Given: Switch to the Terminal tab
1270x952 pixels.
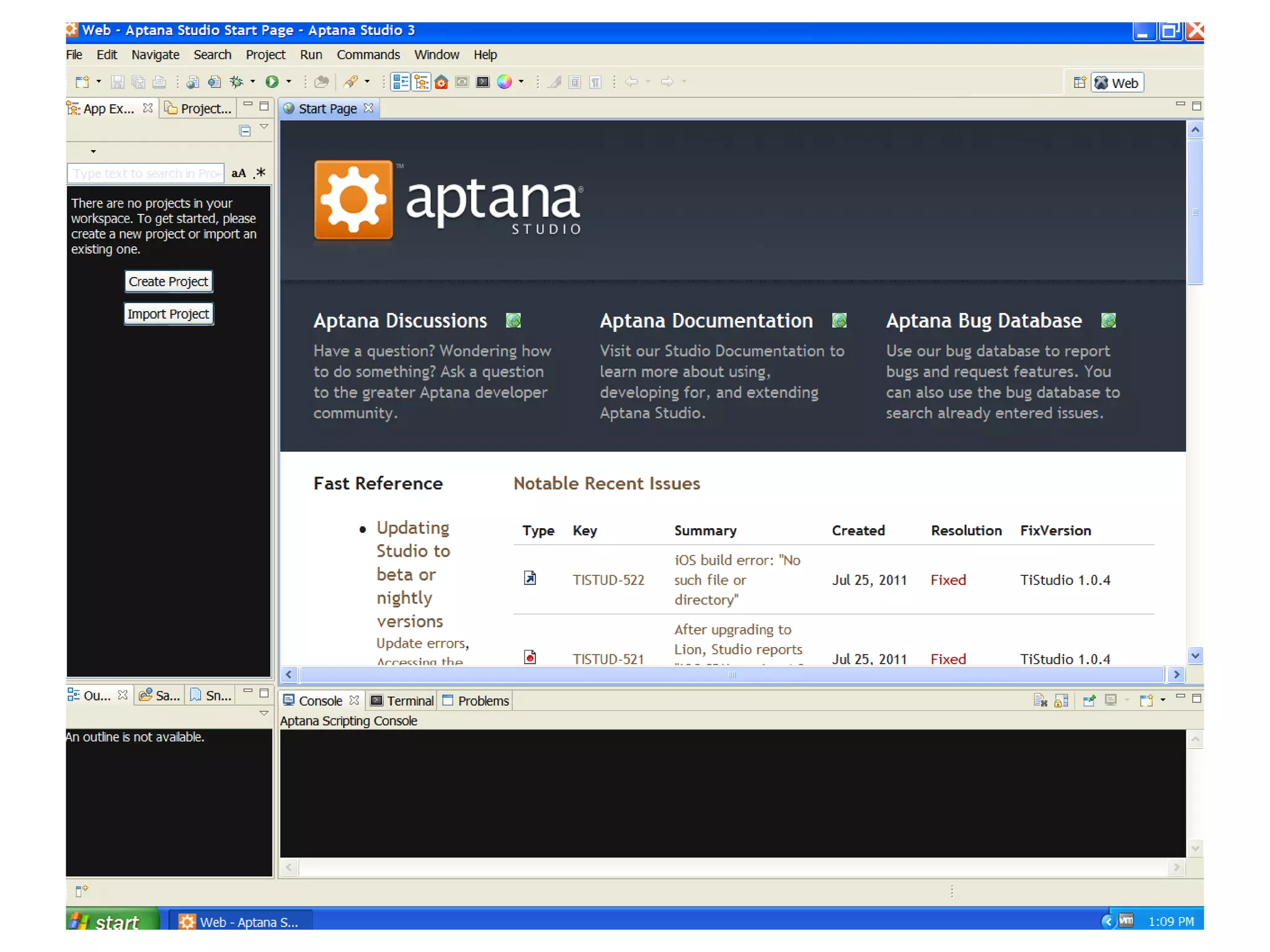Looking at the screenshot, I should [x=402, y=700].
